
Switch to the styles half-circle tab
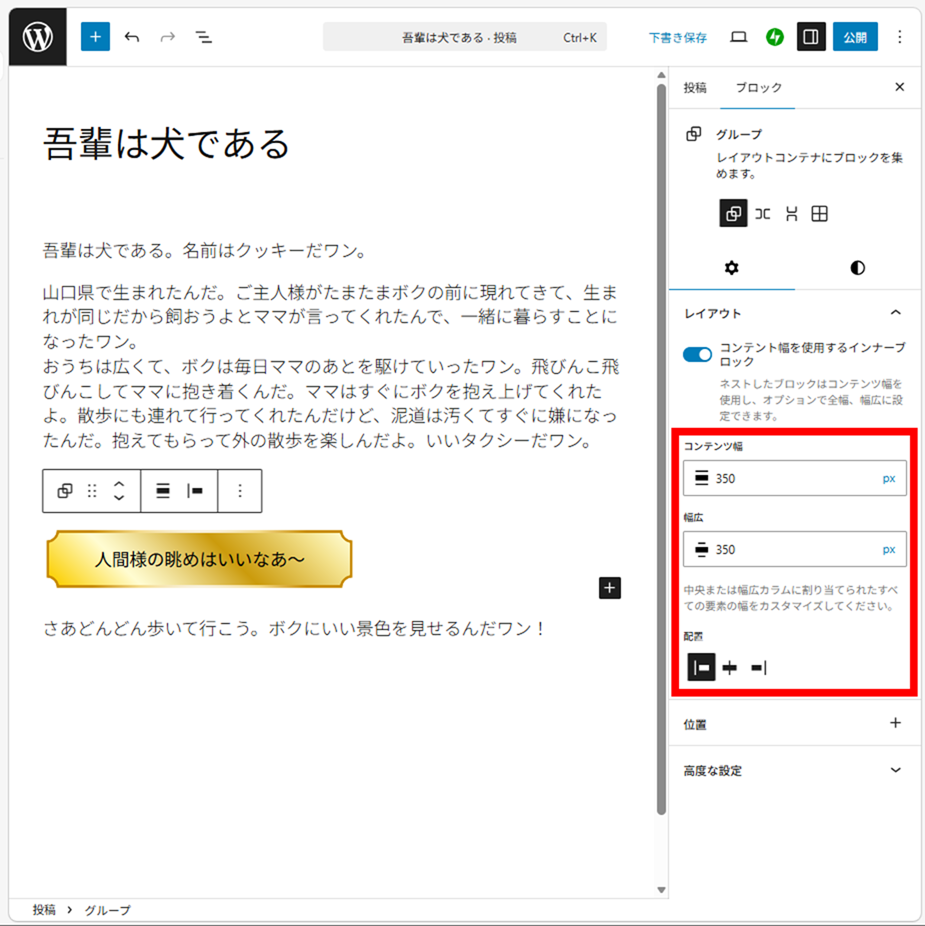coord(857,268)
